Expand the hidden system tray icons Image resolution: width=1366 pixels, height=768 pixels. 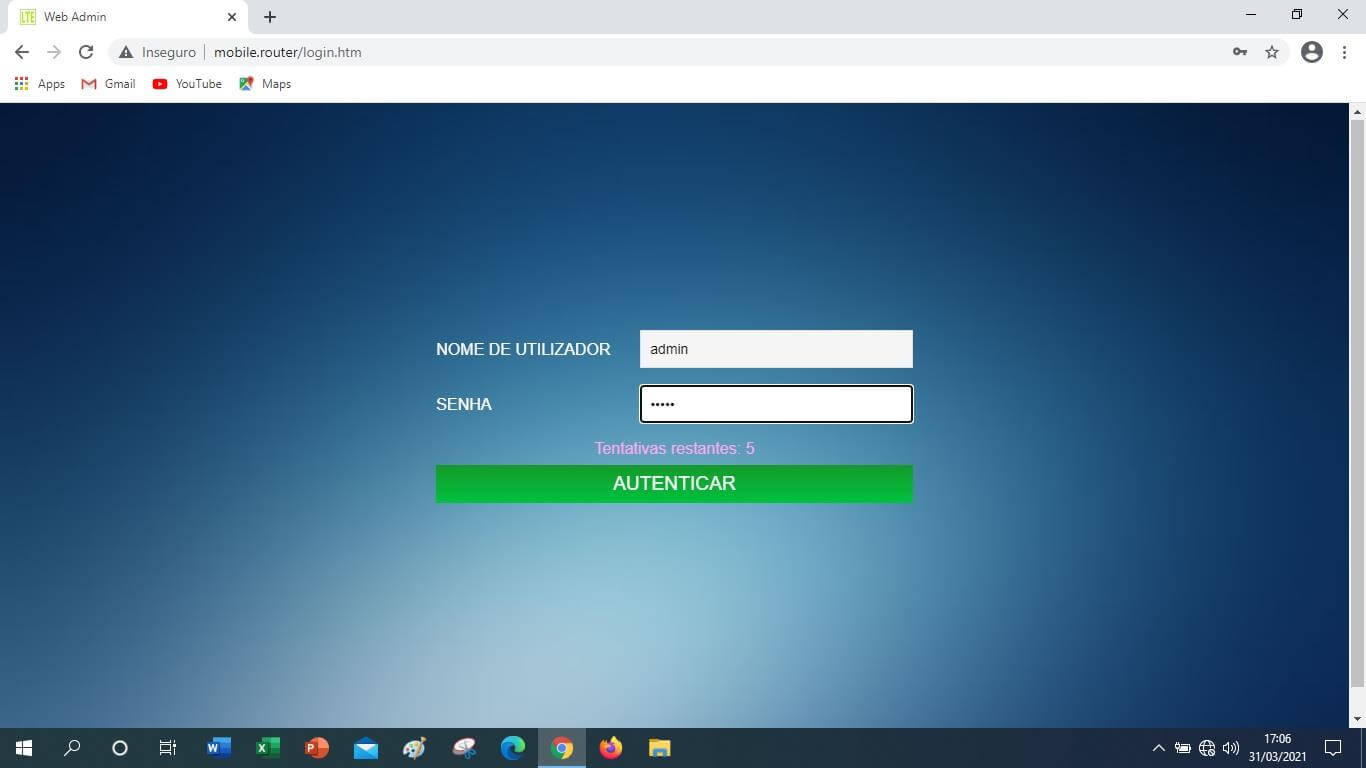[1158, 748]
